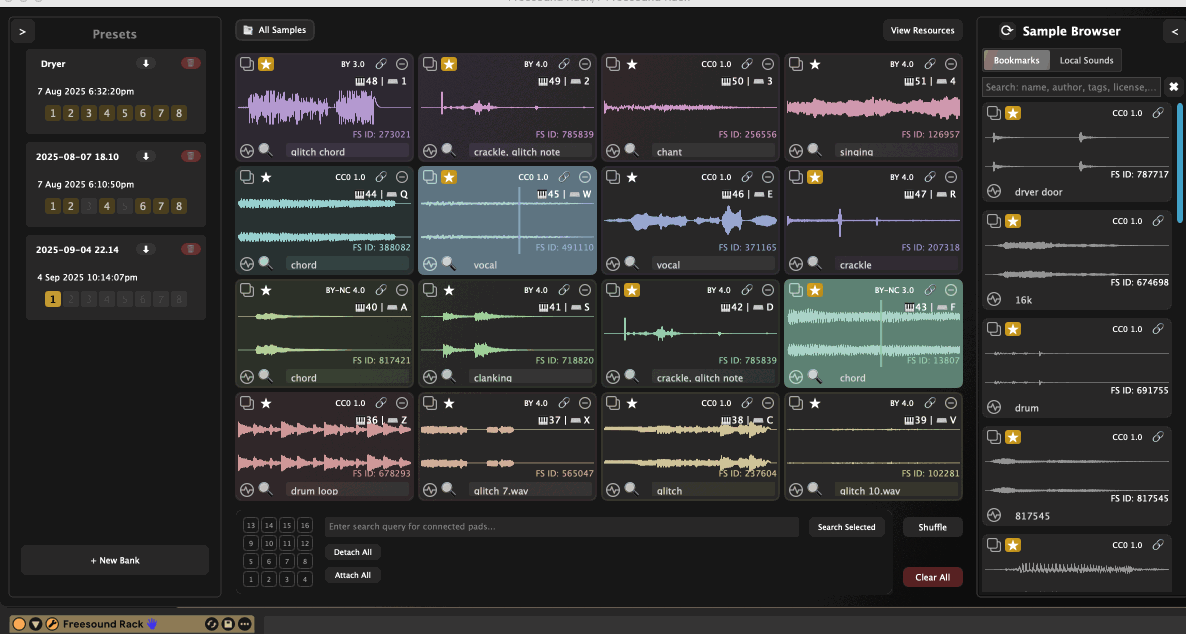
Task: Switch to the Local Sounds tab
Action: [x=1086, y=59]
